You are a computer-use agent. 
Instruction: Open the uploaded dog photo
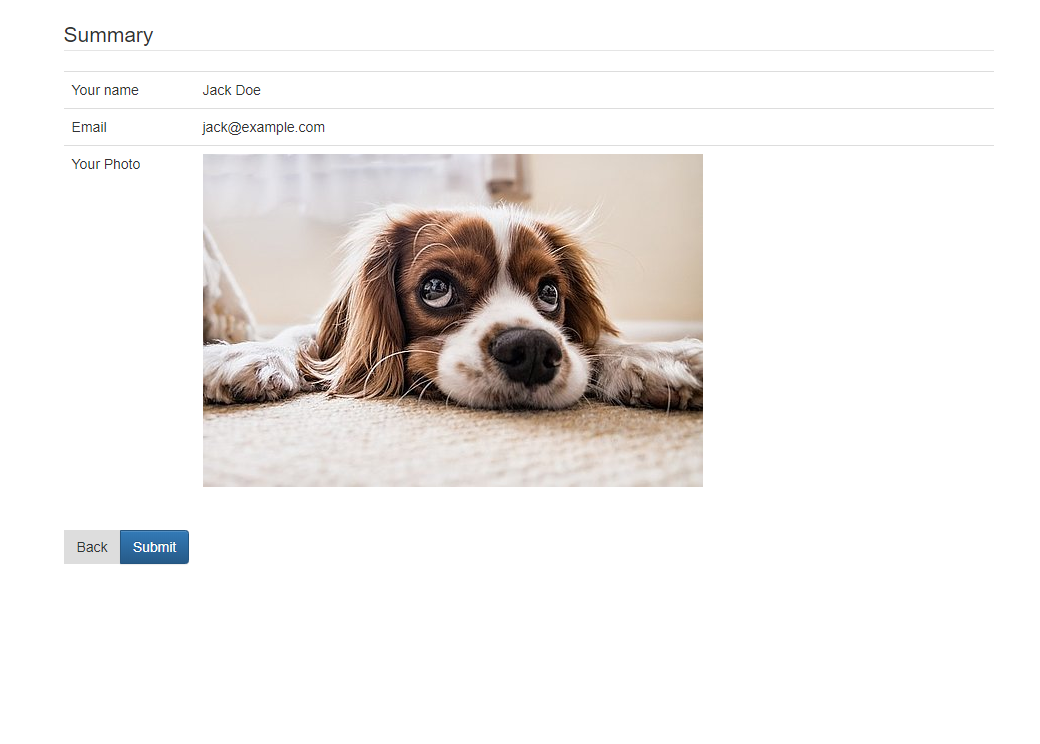(x=452, y=320)
